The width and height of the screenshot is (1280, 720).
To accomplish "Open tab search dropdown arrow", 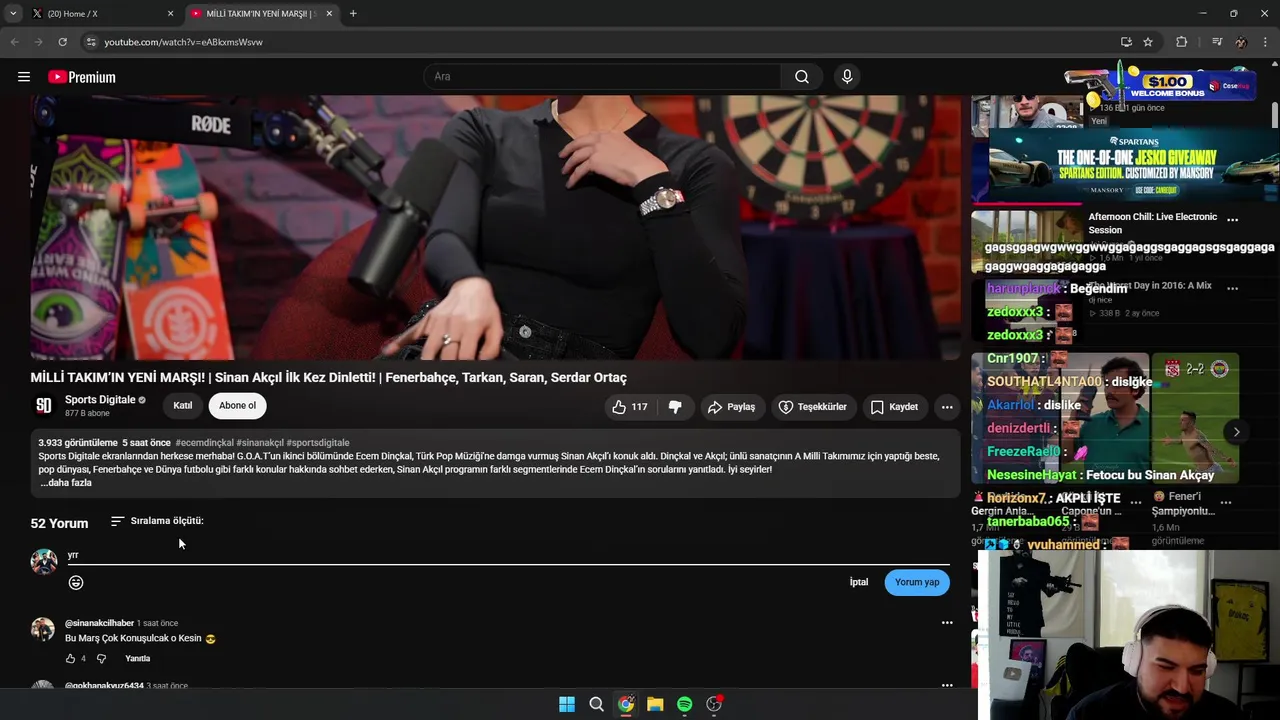I will click(x=13, y=14).
